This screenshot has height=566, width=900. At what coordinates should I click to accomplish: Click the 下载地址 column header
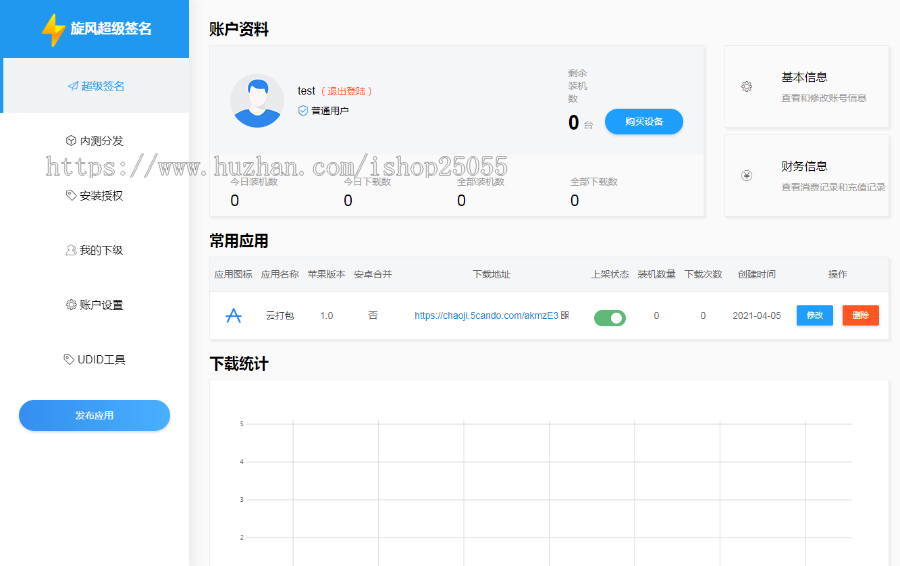[x=491, y=274]
